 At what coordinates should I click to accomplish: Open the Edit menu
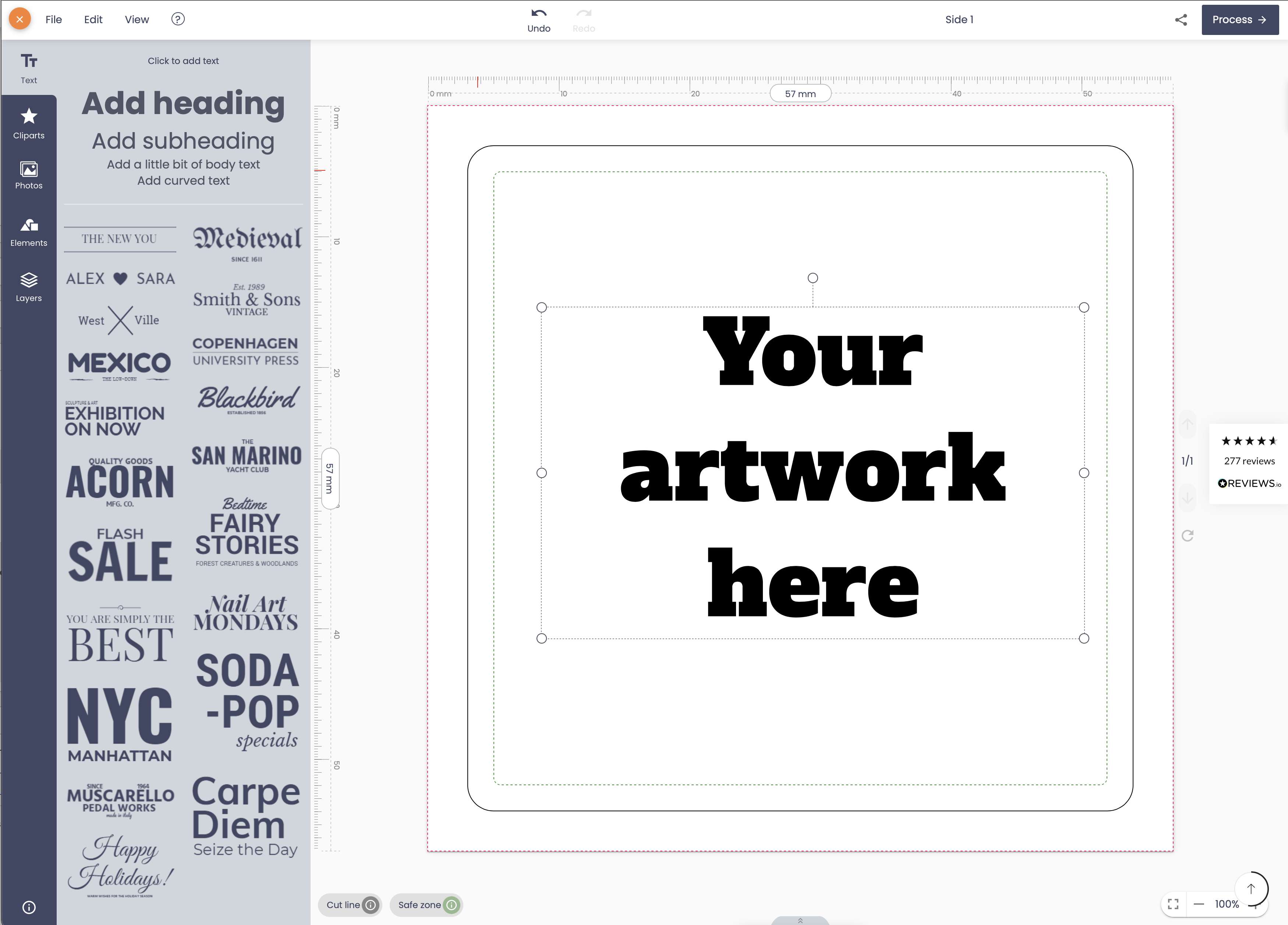coord(93,19)
